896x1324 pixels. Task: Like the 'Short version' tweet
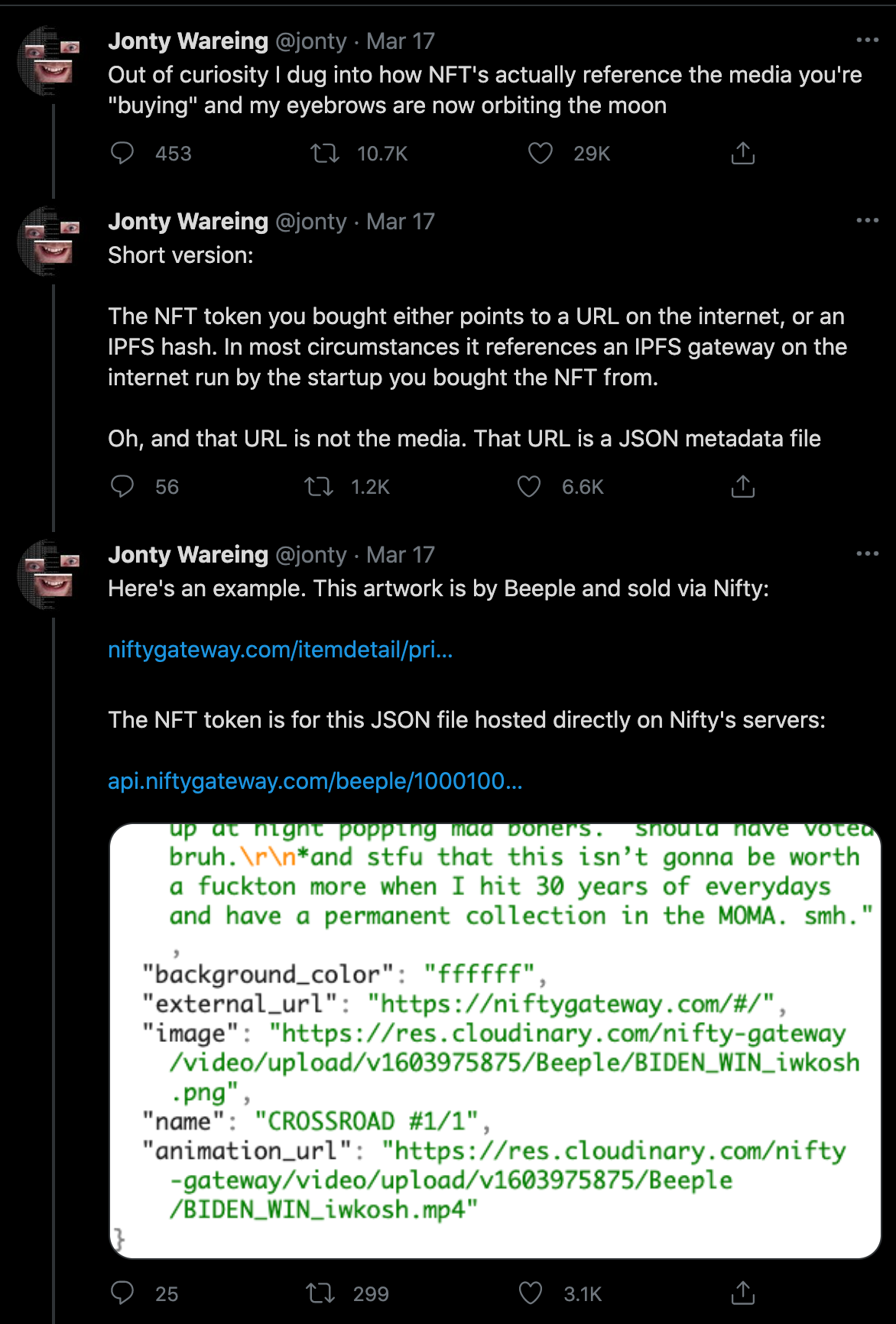(x=529, y=487)
